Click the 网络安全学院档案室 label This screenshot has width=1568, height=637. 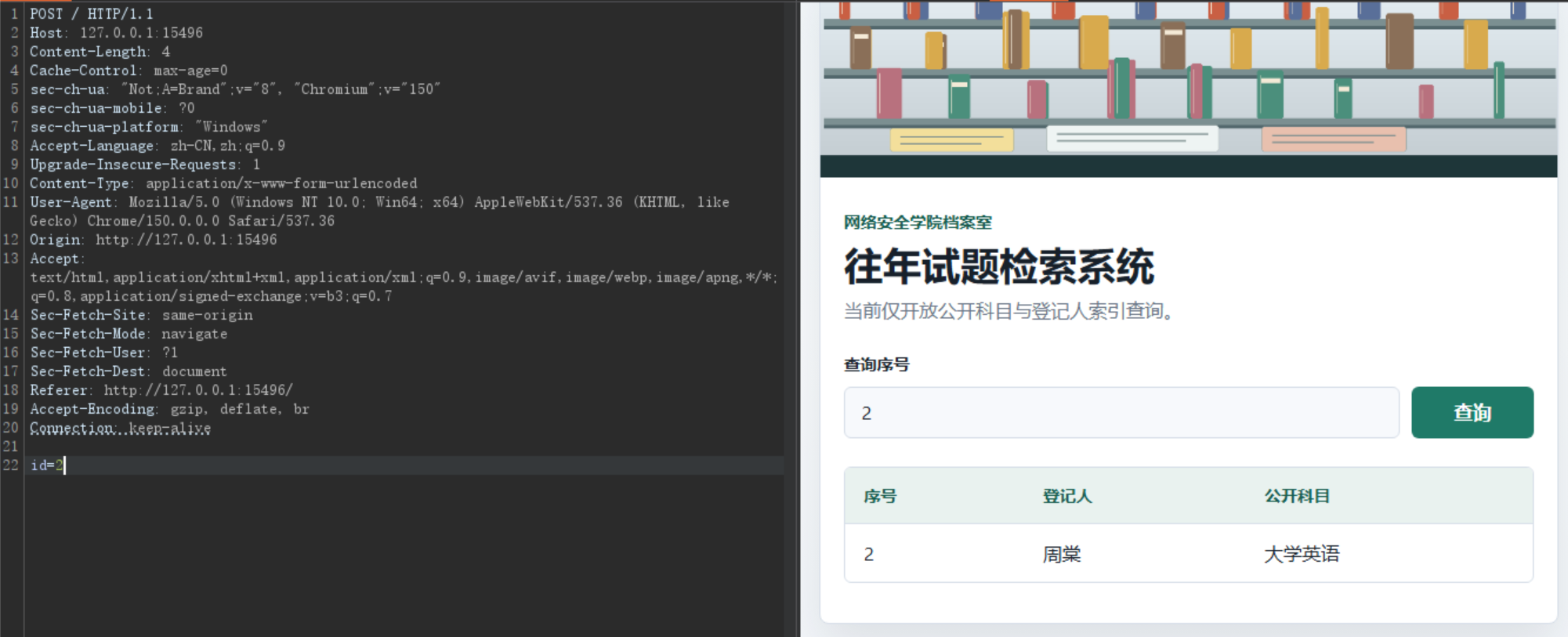918,223
